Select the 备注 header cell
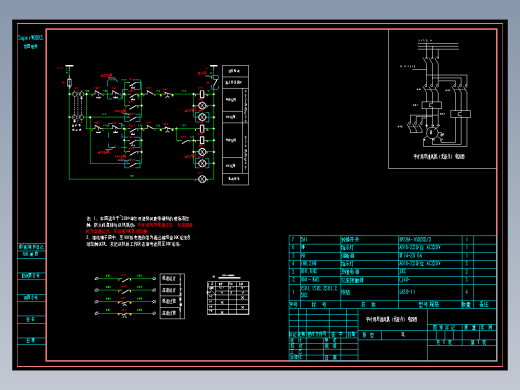Viewport: 520px width, 390px height. coord(484,304)
